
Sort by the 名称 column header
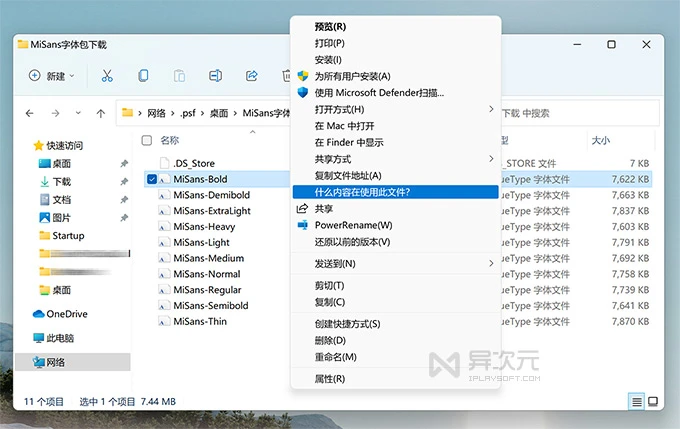click(170, 140)
